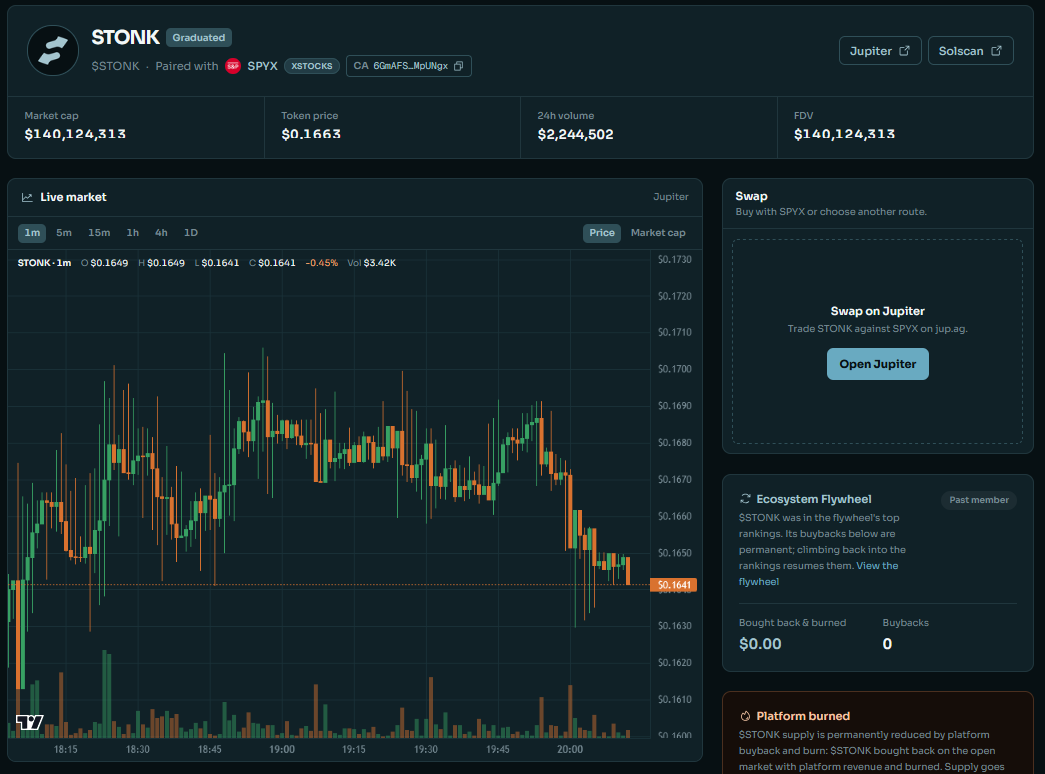Click the -0.45% change indicator

[321, 263]
